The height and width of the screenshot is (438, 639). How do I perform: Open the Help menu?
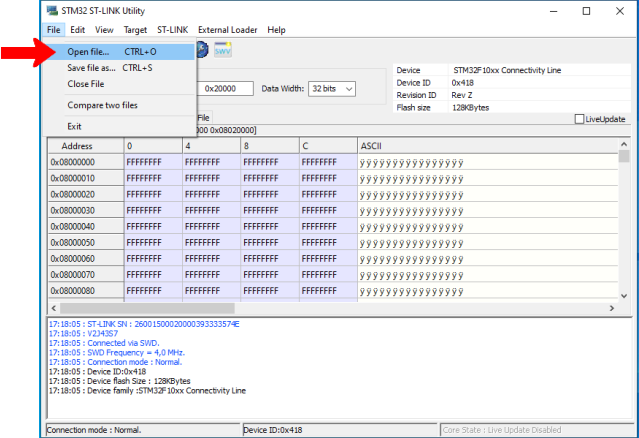277,30
